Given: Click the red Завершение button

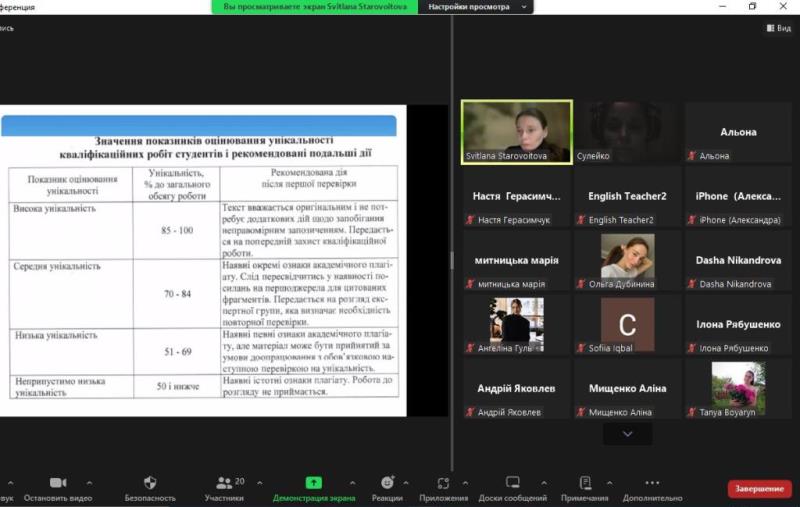Looking at the screenshot, I should point(760,489).
